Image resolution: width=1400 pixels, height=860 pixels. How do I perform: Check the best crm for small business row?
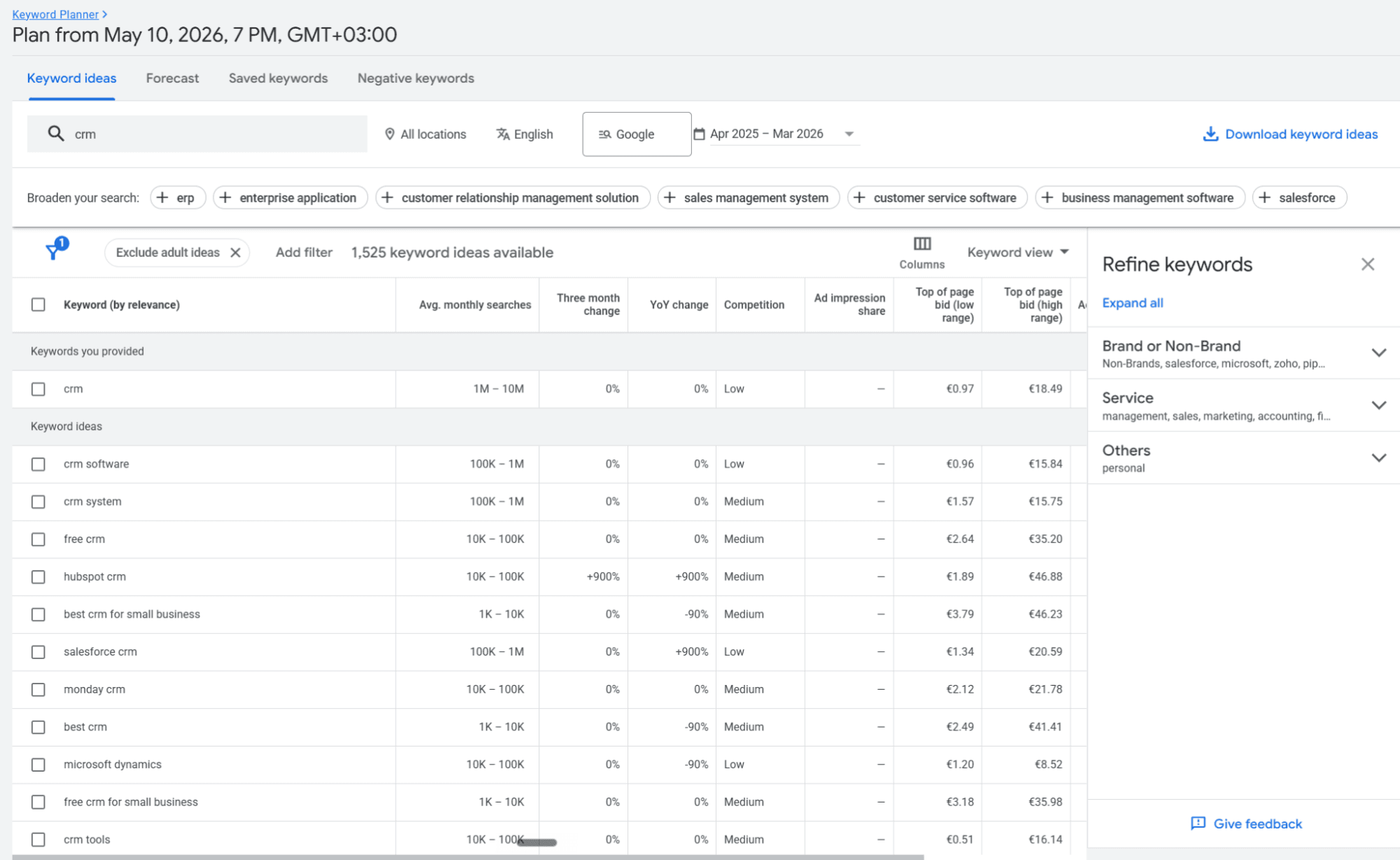coord(39,614)
